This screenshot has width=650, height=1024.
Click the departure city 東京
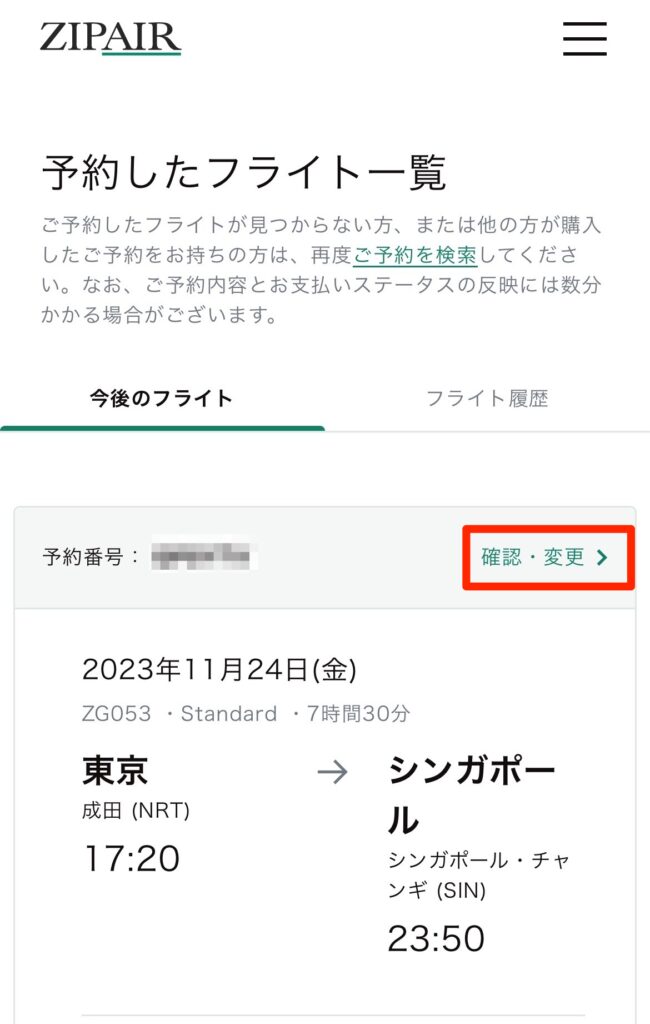(x=115, y=771)
